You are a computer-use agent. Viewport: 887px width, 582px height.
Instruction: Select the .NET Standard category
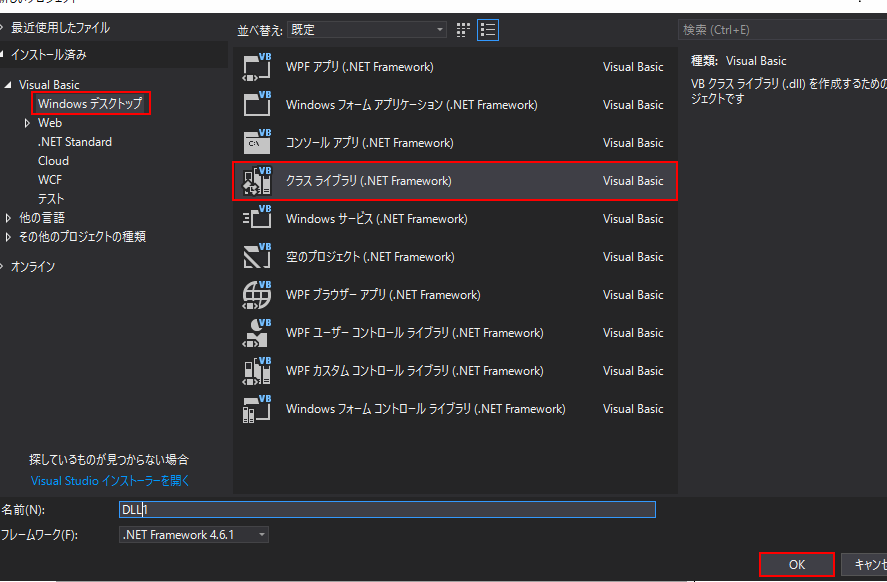(75, 142)
